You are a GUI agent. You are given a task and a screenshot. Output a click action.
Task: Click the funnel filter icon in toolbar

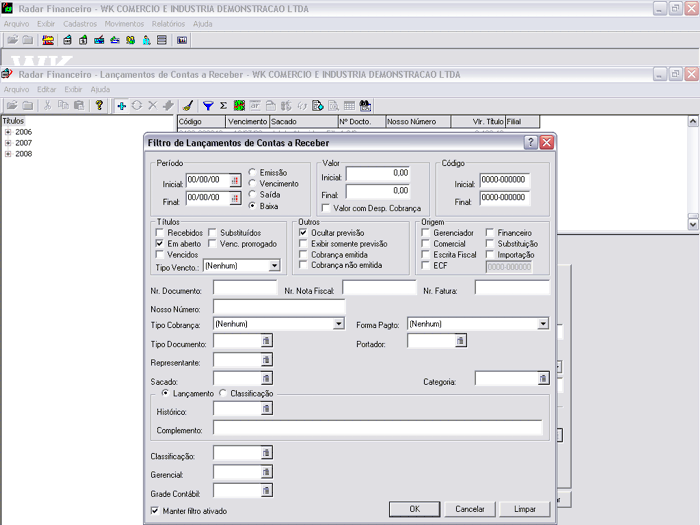tap(208, 105)
